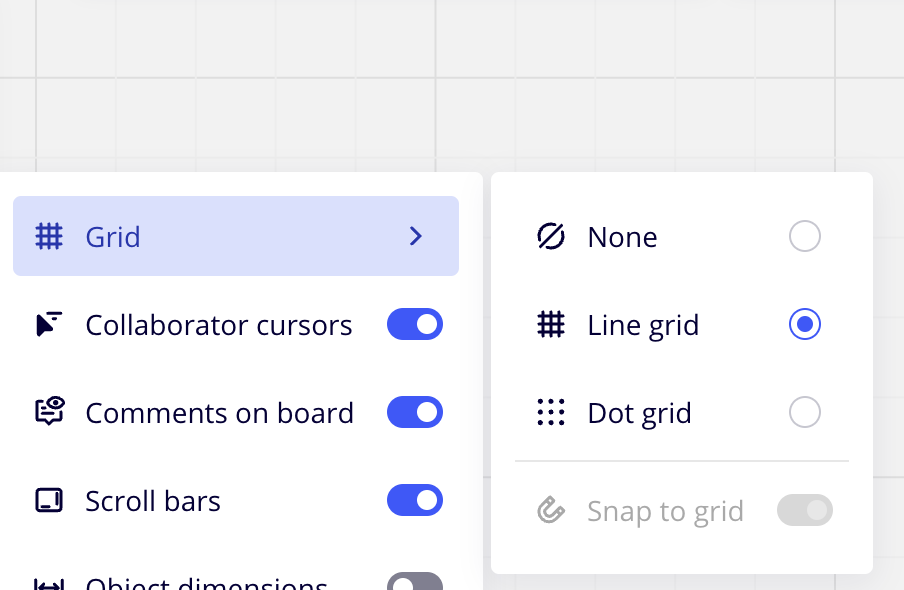Click the Object dimensions icon
904x590 pixels.
[49, 583]
